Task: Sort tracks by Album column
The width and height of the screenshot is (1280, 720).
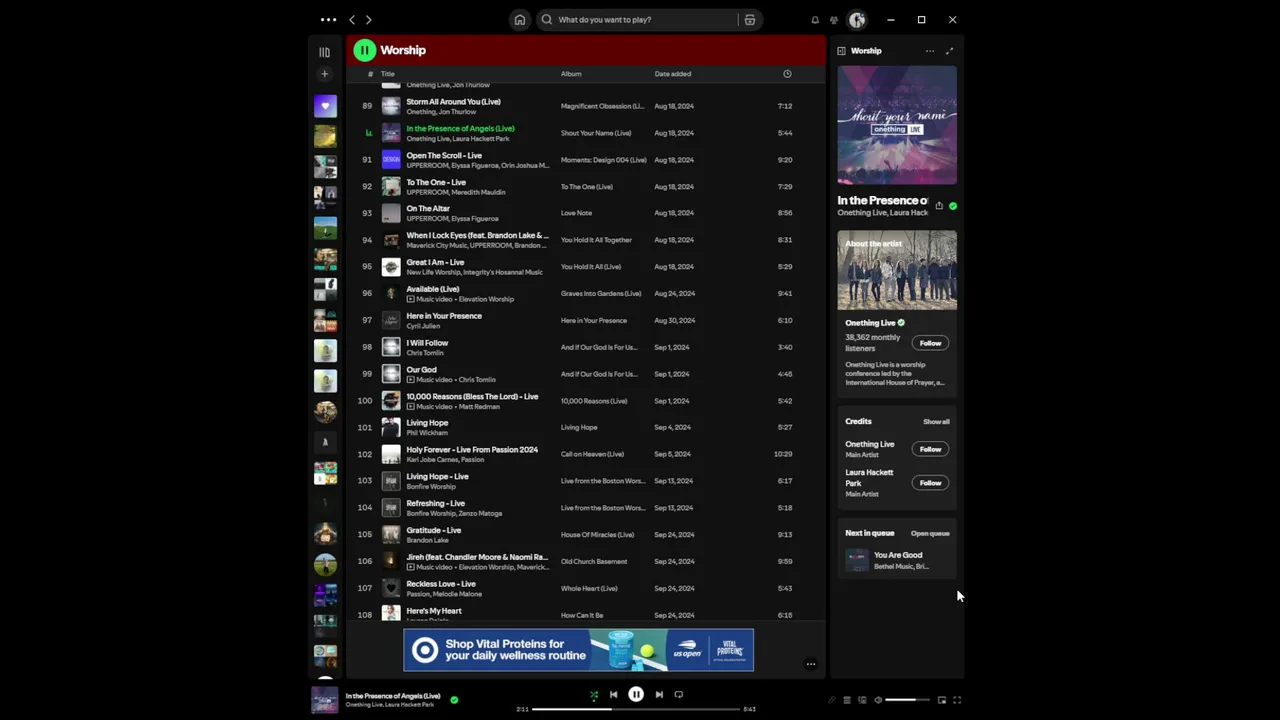Action: [571, 74]
